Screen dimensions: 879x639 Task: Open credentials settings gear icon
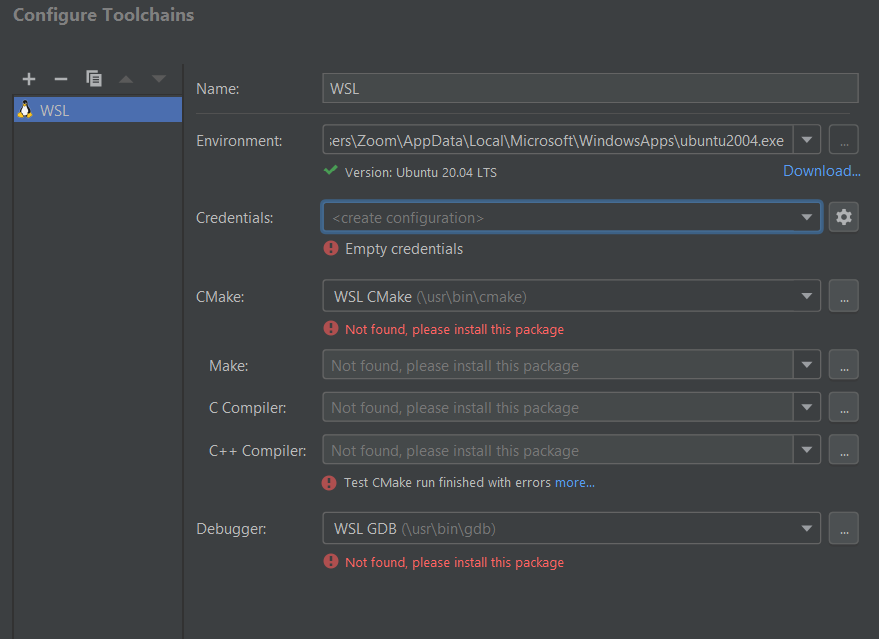pos(844,217)
